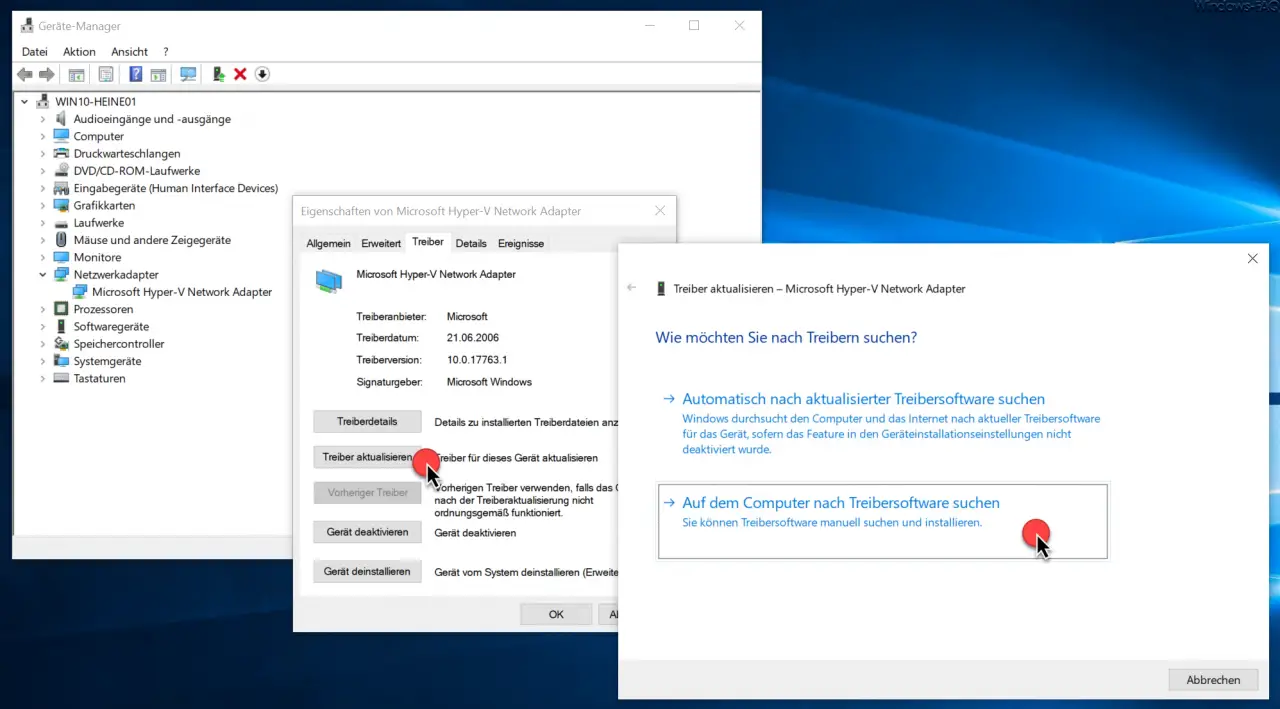
Task: Open the ? help menu
Action: pos(166,52)
